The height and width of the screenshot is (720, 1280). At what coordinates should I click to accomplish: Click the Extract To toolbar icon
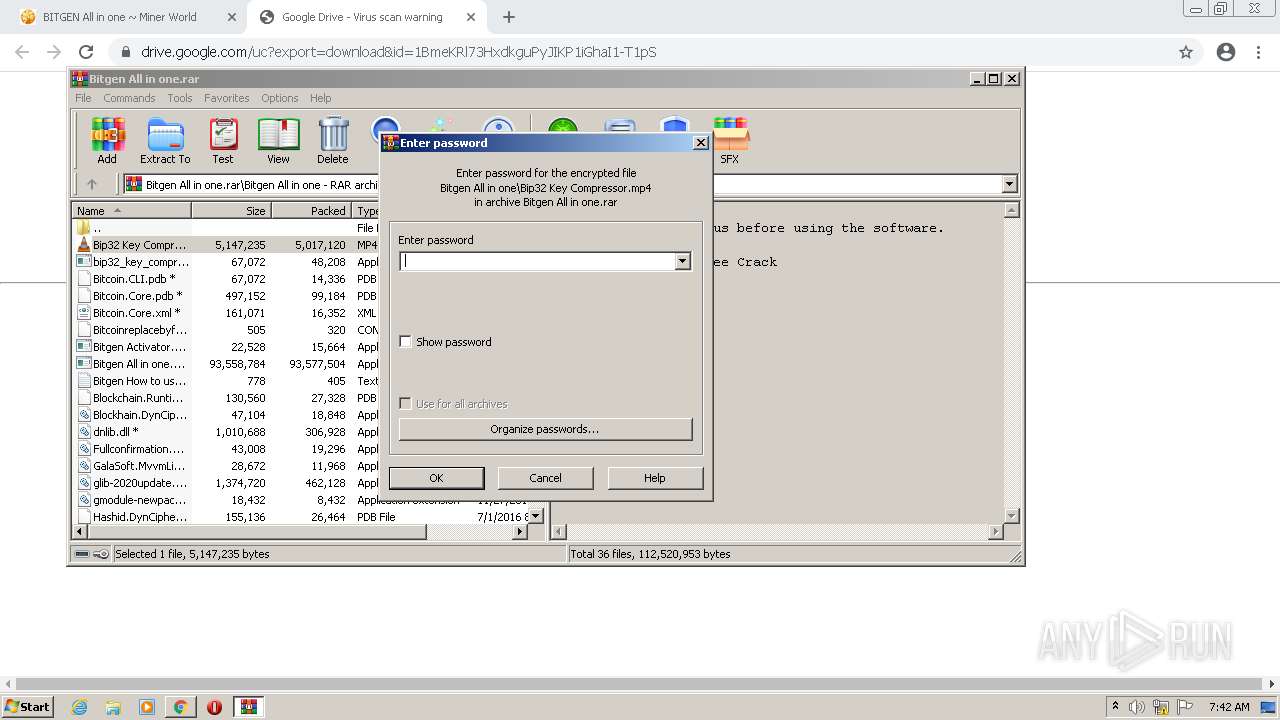pyautogui.click(x=165, y=141)
